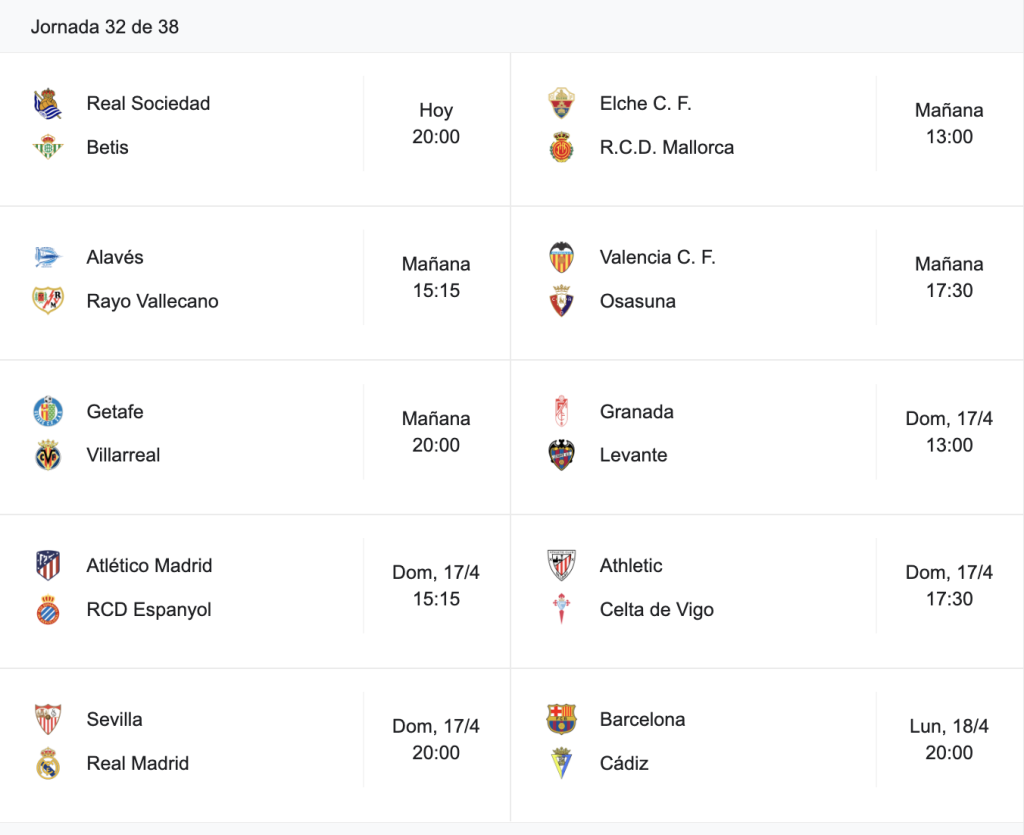This screenshot has width=1024, height=835.
Task: Click the Osasuna team name
Action: click(x=637, y=301)
